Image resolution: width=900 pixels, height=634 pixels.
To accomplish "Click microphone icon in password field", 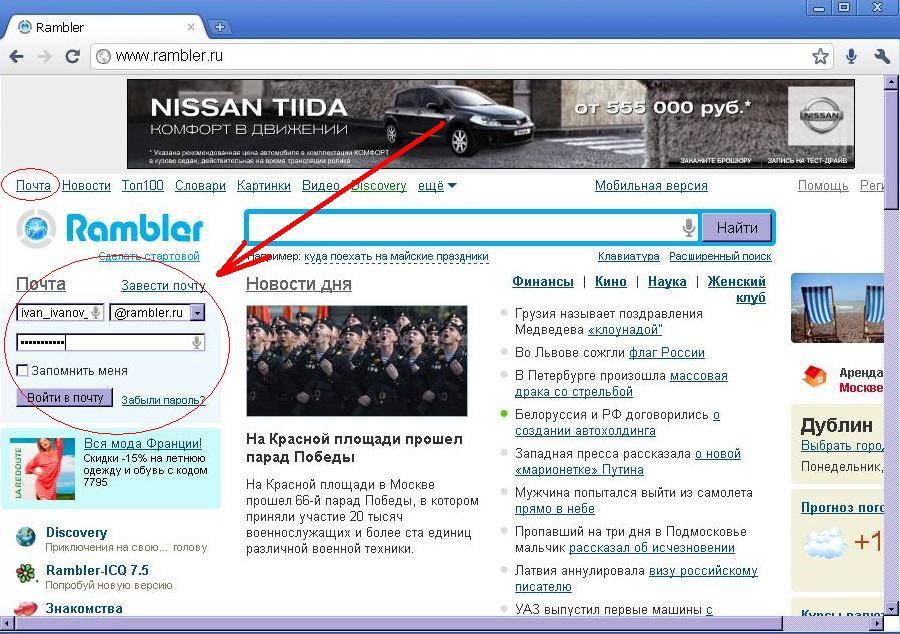I will tap(197, 343).
